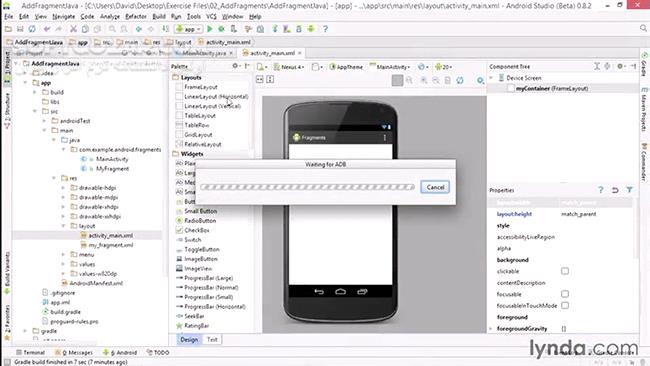Click the expand width layout icon
The height and width of the screenshot is (366, 650).
(260, 79)
